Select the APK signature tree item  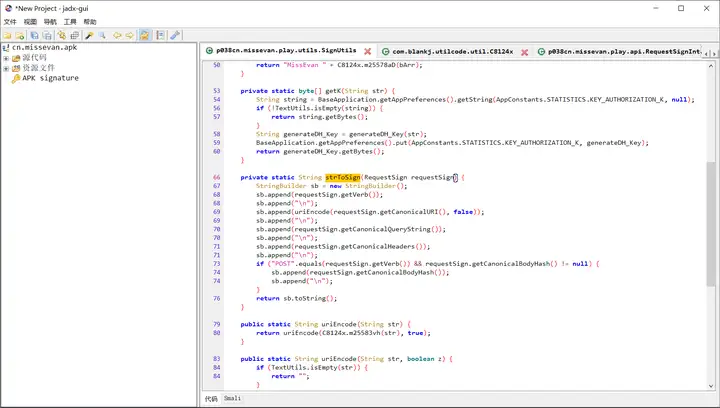[x=51, y=78]
